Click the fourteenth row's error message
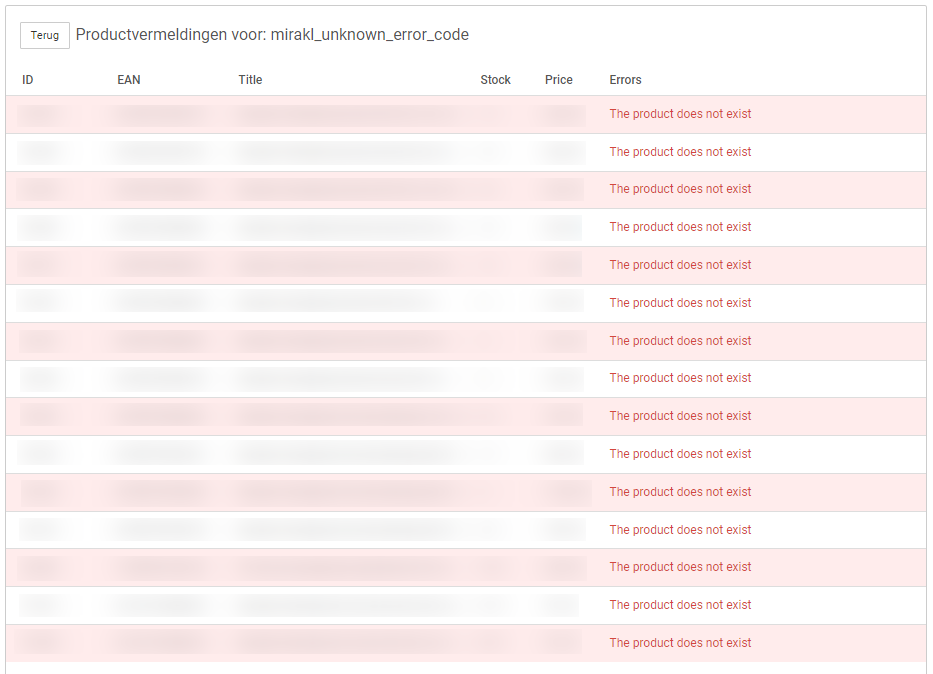Image resolution: width=933 pixels, height=674 pixels. coord(680,605)
